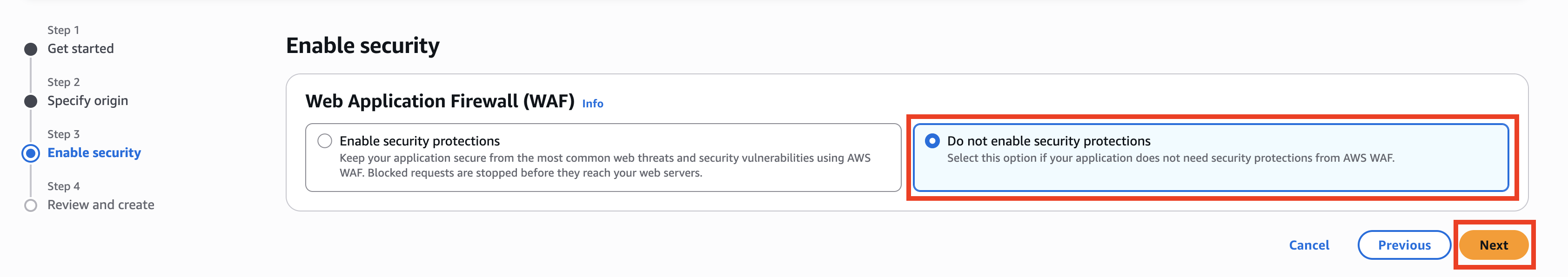Screen dimensions: 1568x277
Task: Open the Info link beside WAF heading
Action: click(x=592, y=104)
